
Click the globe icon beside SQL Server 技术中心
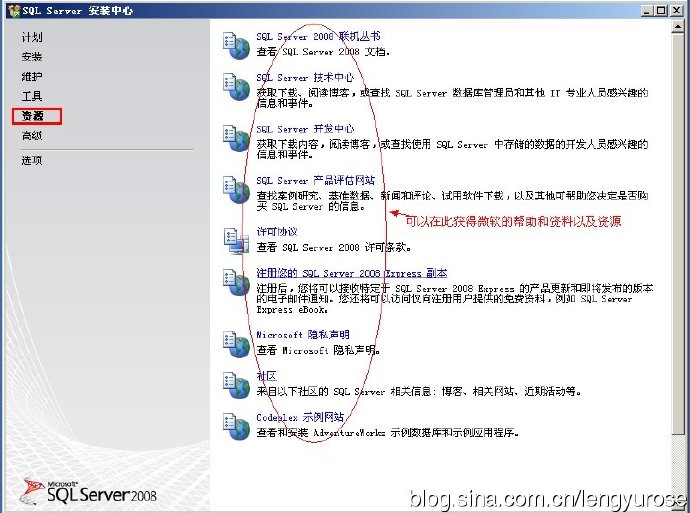pyautogui.click(x=236, y=86)
